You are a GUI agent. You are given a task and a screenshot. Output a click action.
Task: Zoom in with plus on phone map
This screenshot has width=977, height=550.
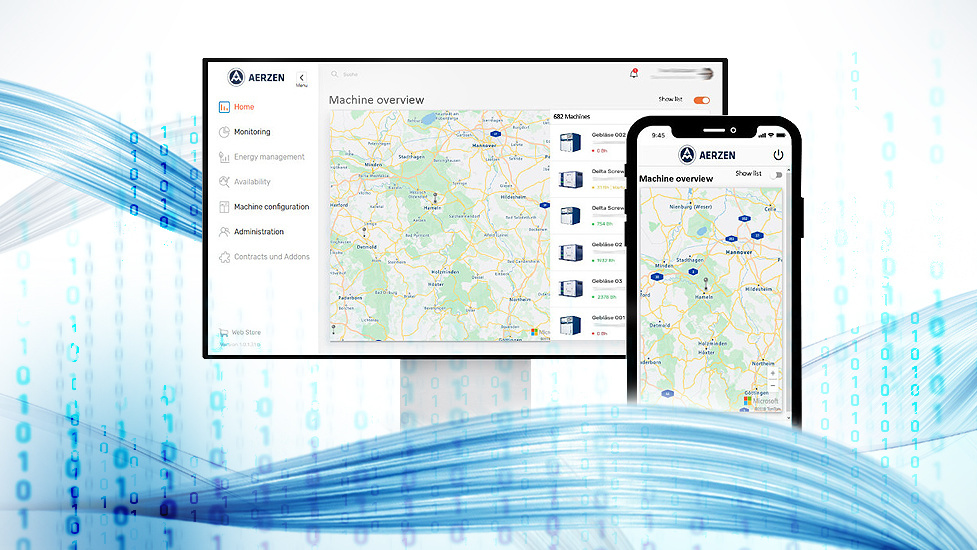pyautogui.click(x=773, y=373)
